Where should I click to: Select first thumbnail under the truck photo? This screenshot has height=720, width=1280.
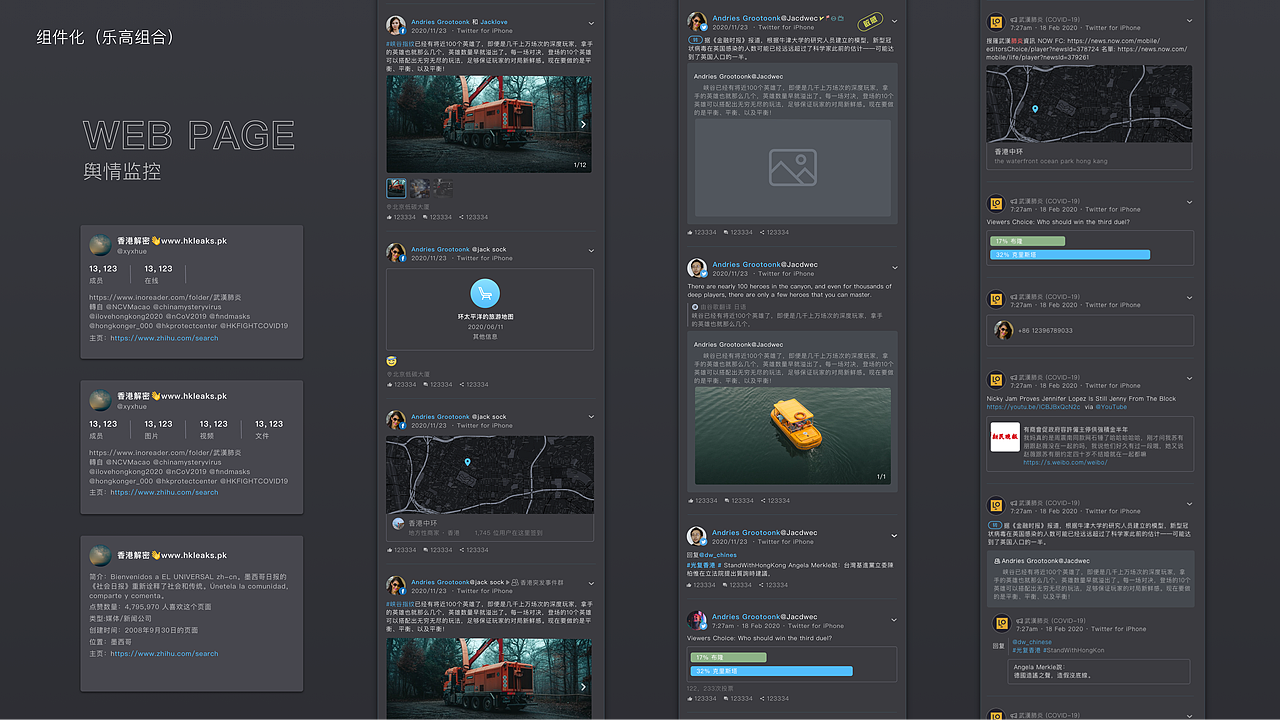[x=396, y=188]
